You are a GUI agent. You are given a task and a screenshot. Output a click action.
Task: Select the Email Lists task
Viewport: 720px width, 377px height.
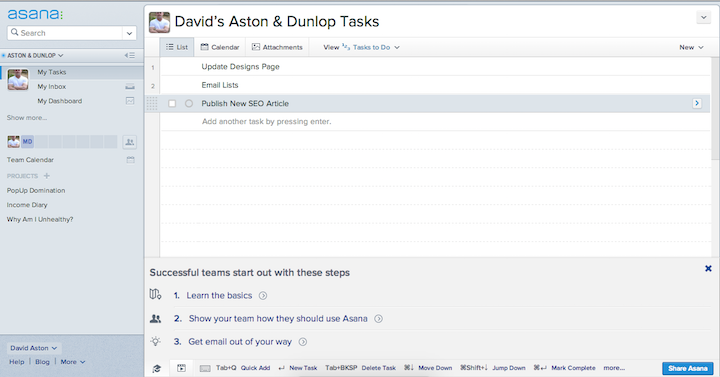coord(220,85)
